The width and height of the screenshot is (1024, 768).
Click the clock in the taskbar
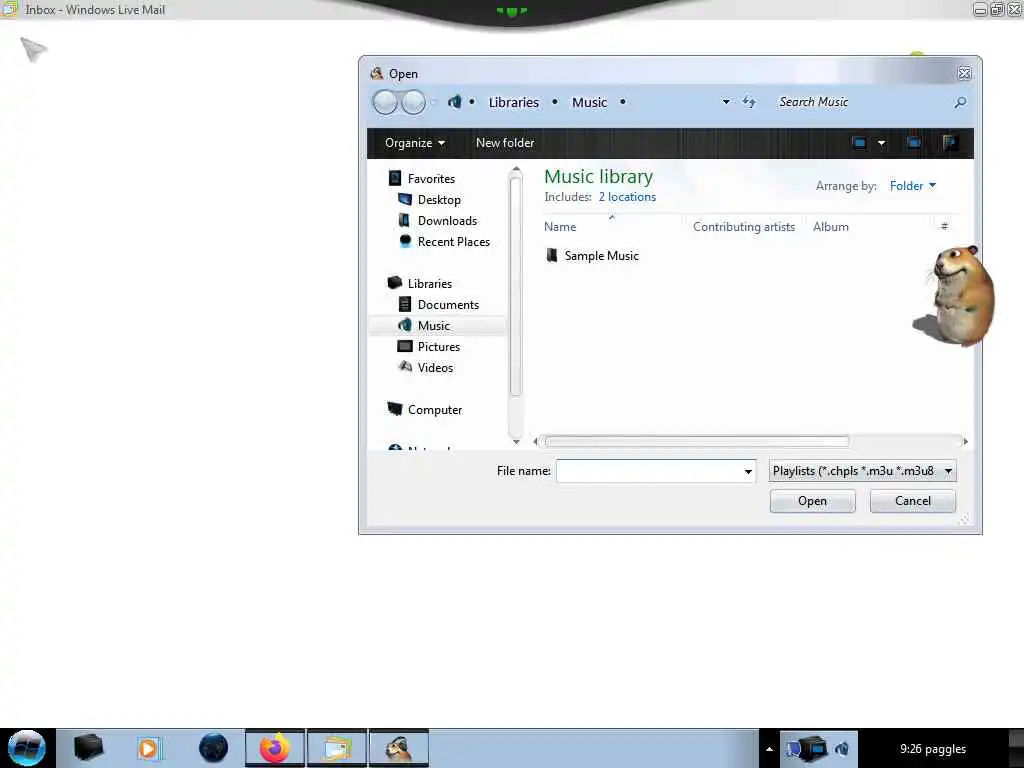[x=933, y=749]
